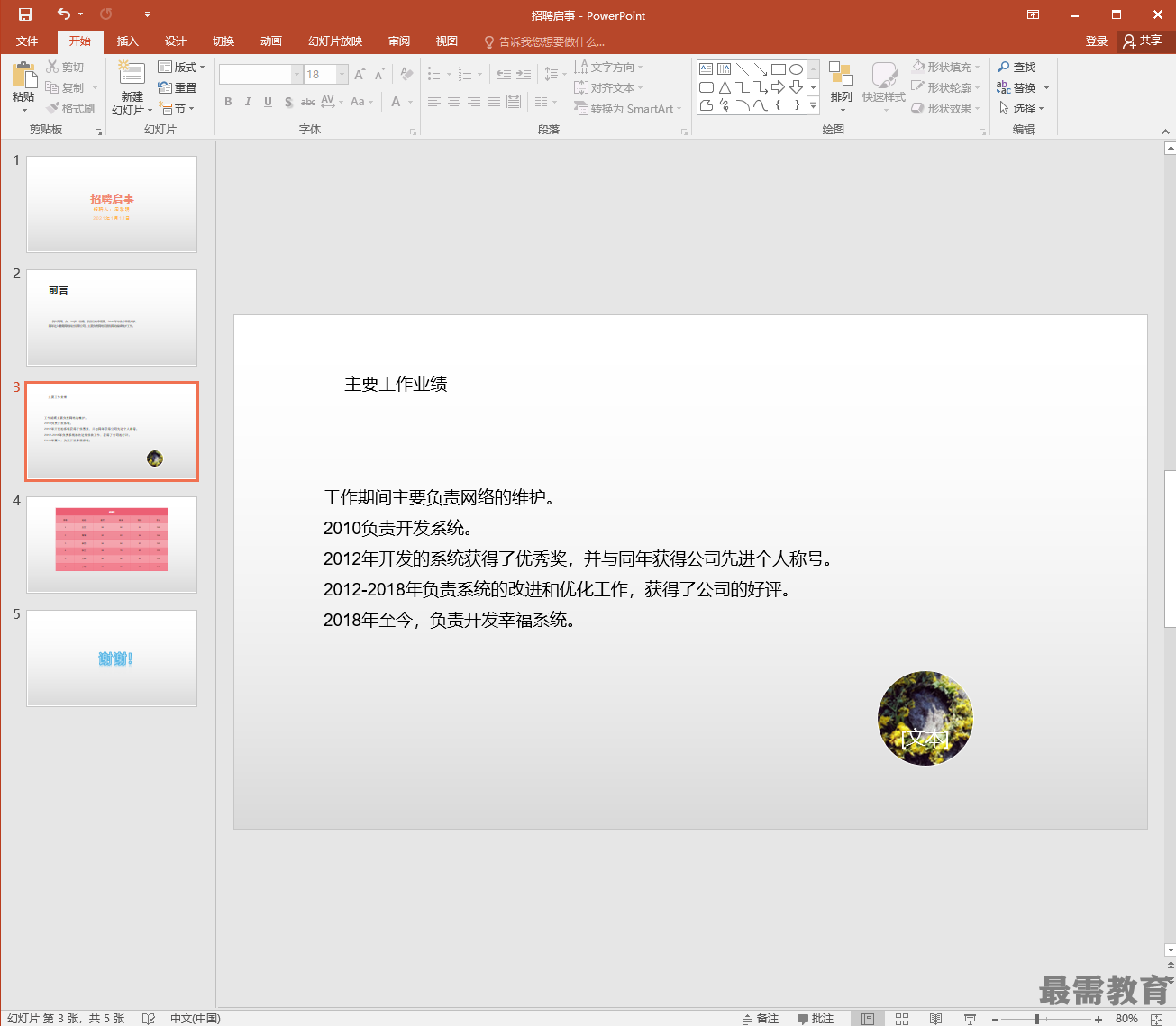Toggle Strikethrough (abc) formatting
This screenshot has height=1026, width=1176.
(308, 102)
